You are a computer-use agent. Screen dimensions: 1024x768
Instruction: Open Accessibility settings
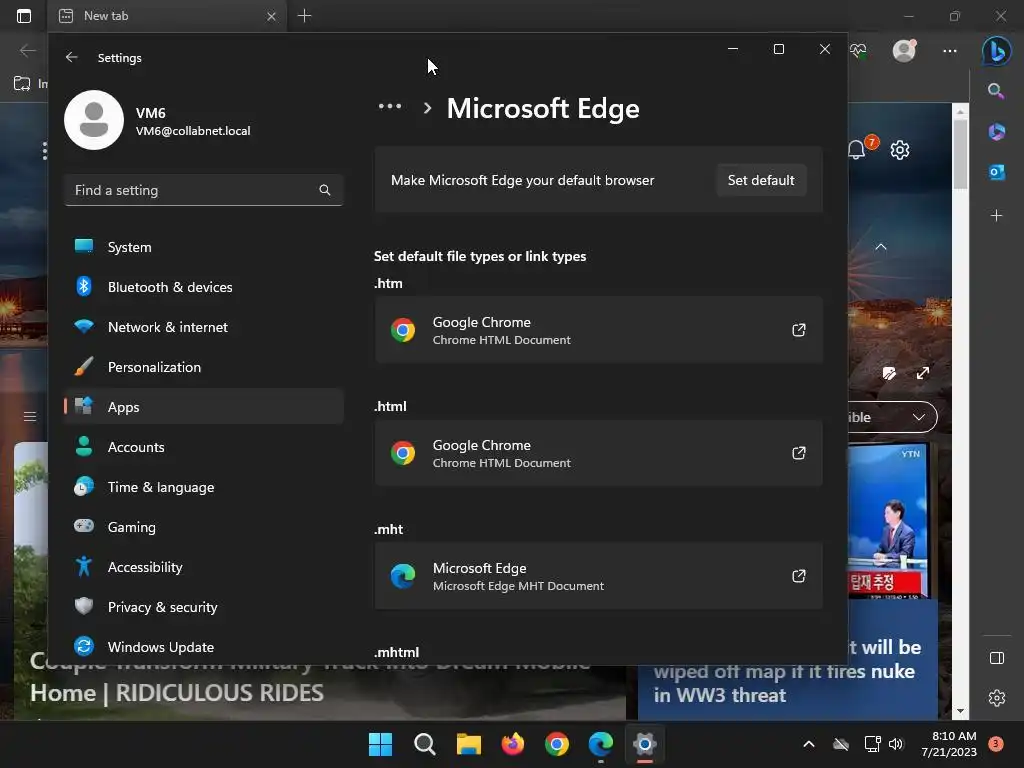coord(204,567)
